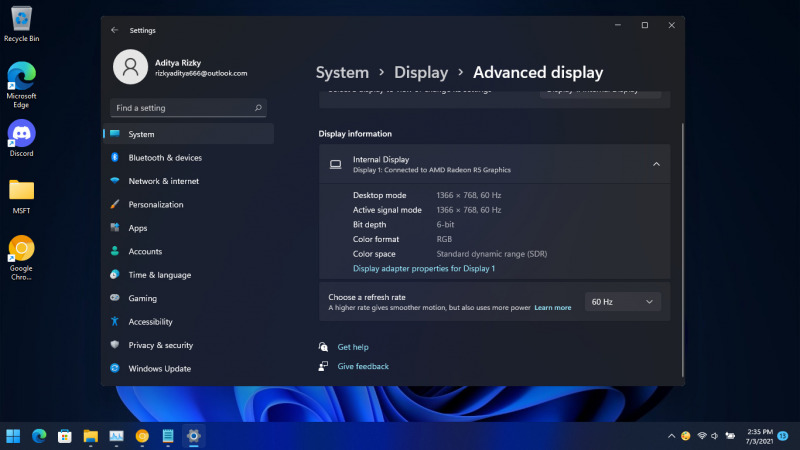This screenshot has height=450, width=800.
Task: Open the Notepad taskbar icon
Action: (x=168, y=436)
